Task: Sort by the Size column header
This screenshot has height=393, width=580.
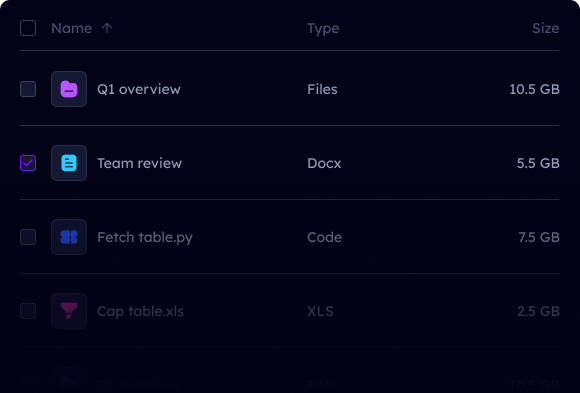Action: tap(546, 28)
